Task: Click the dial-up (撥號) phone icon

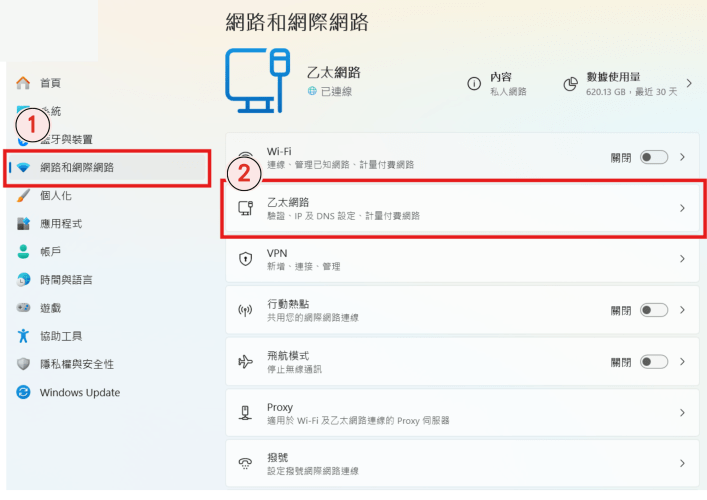Action: (245, 463)
